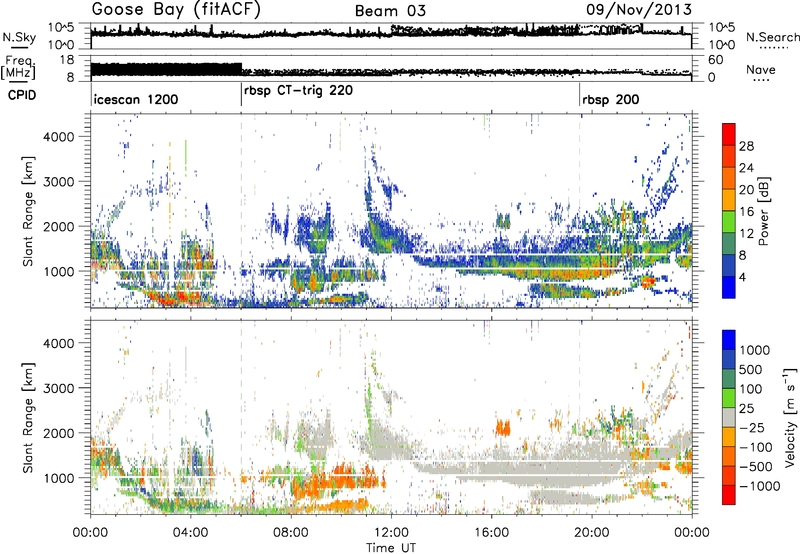Click the 'N.Search' legend label
Screen dimensions: 800x554
click(772, 37)
